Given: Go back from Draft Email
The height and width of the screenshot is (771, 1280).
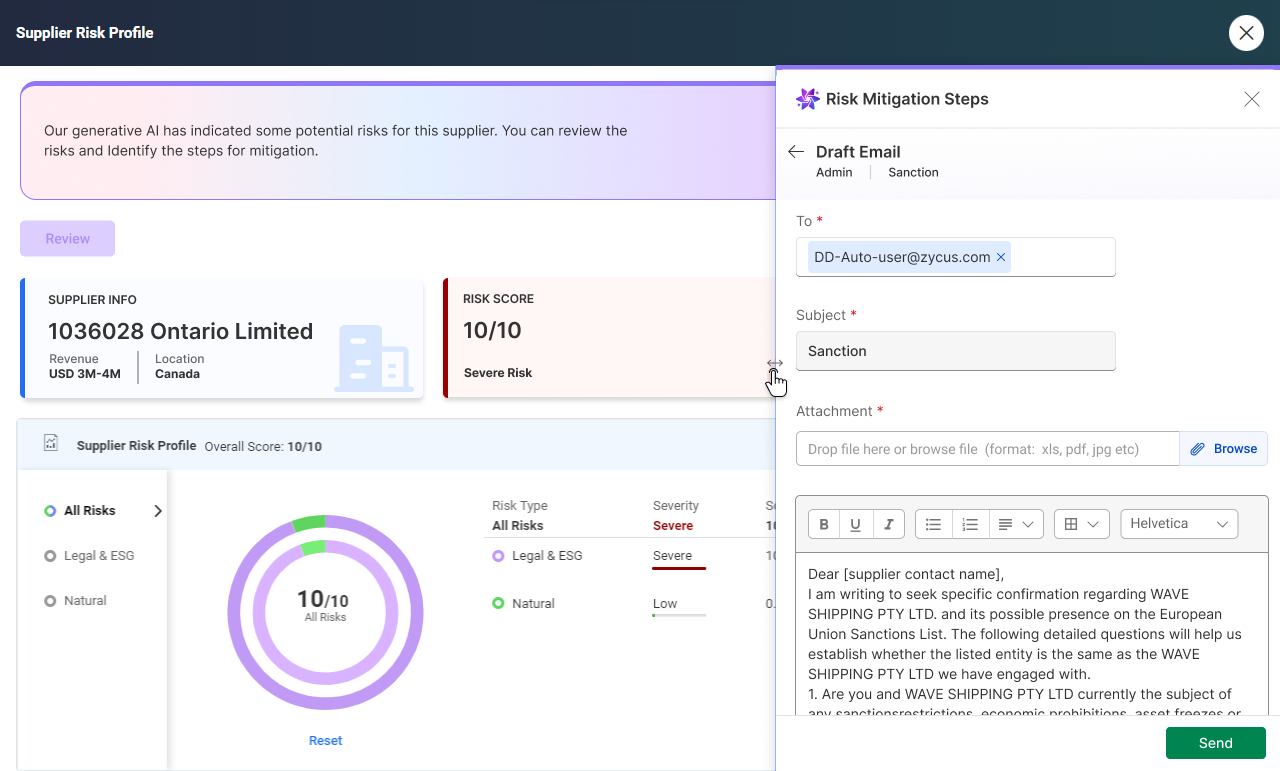Looking at the screenshot, I should (x=796, y=152).
